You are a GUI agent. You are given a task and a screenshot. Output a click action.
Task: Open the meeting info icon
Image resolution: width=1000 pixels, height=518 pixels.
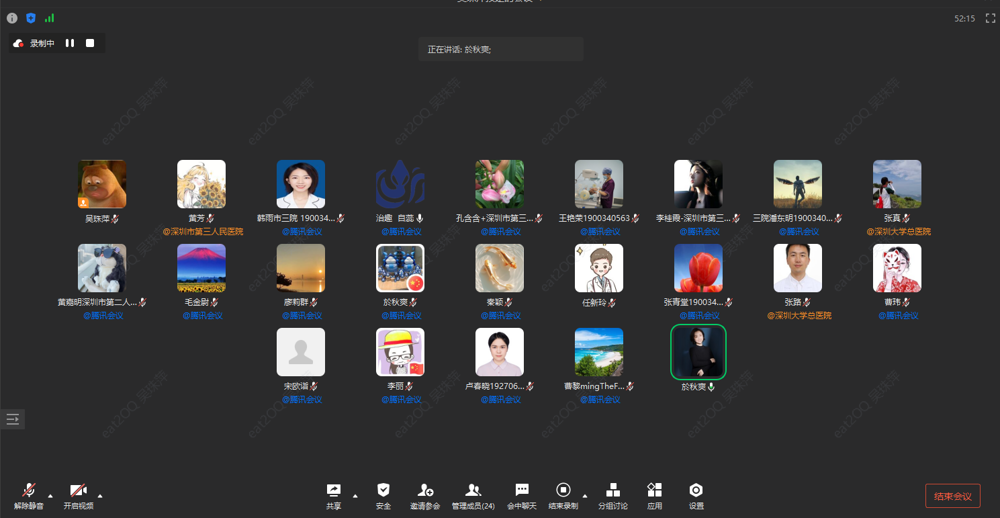coord(12,18)
